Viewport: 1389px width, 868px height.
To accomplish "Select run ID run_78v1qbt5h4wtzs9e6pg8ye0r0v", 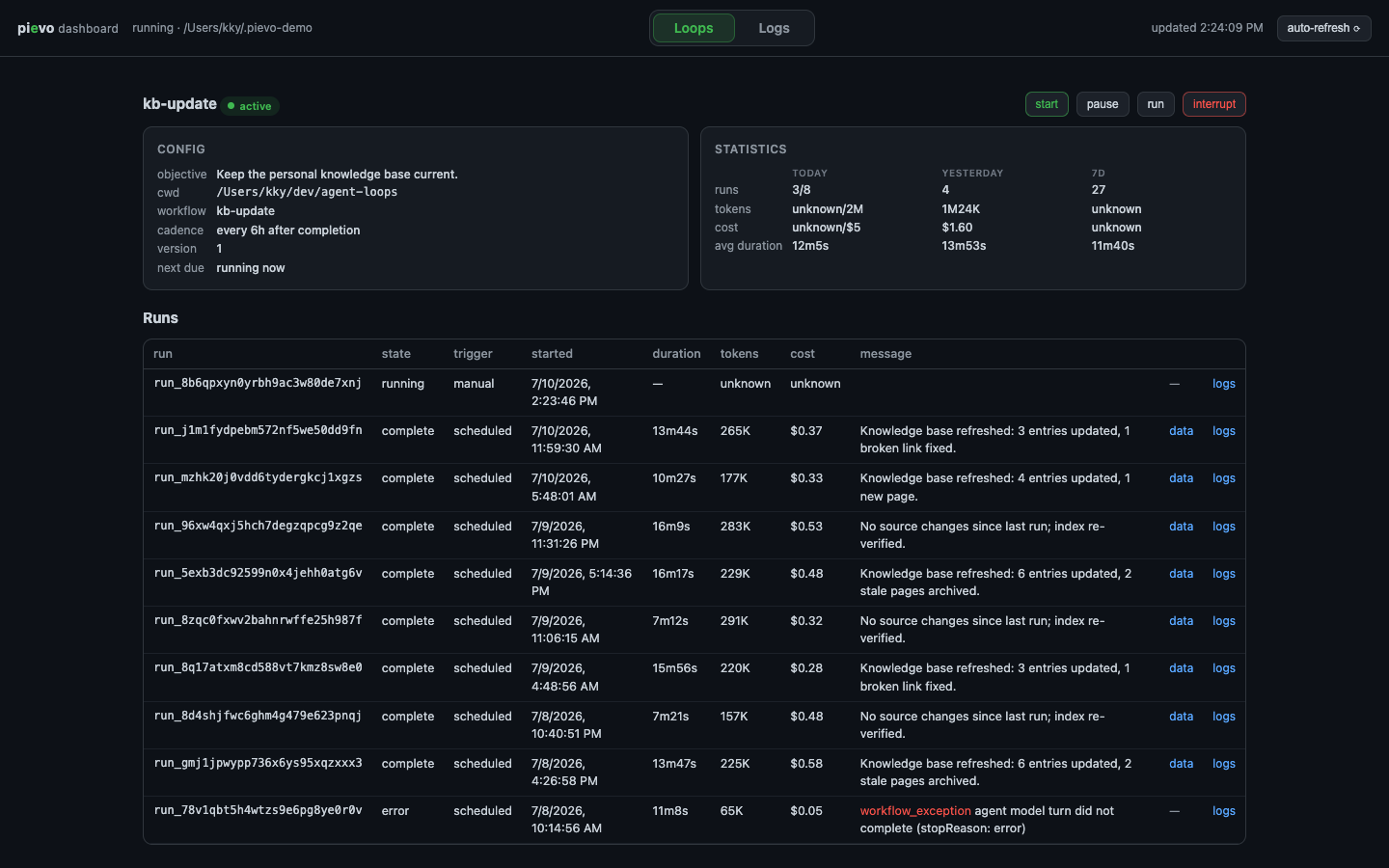I will (x=258, y=810).
